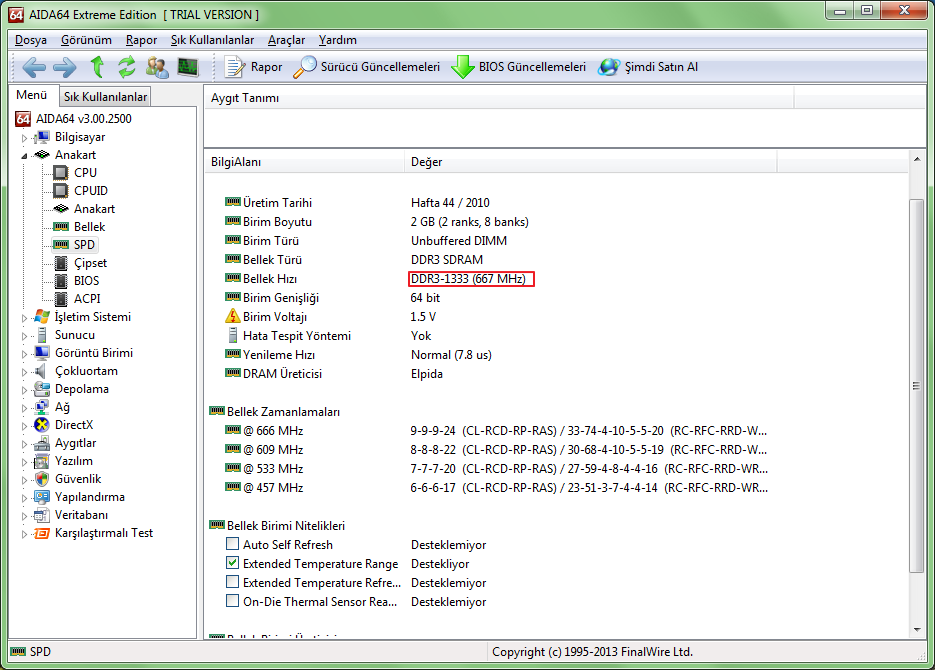Open the Rapor menu

141,40
